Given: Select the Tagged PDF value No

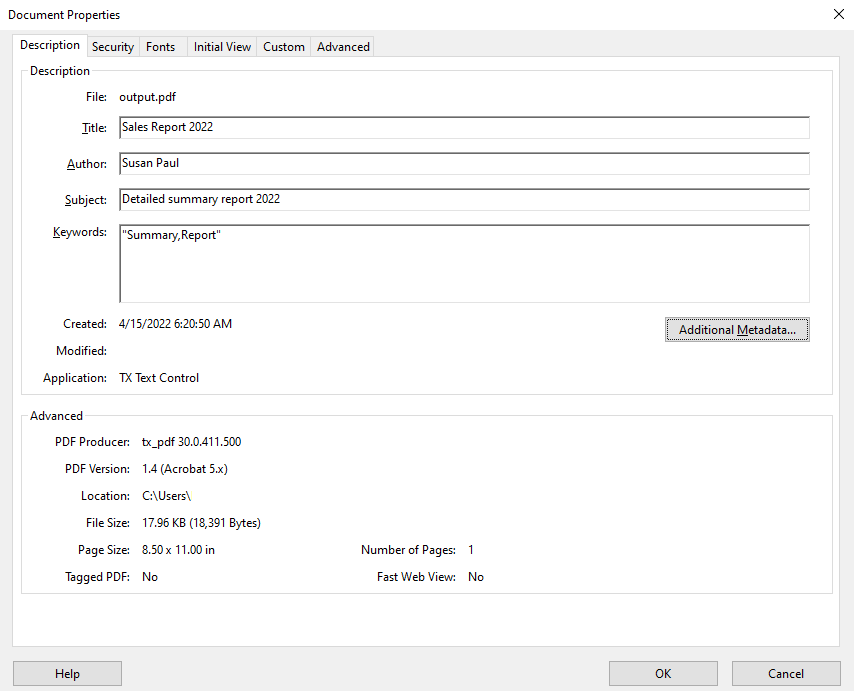Looking at the screenshot, I should pyautogui.click(x=150, y=577).
